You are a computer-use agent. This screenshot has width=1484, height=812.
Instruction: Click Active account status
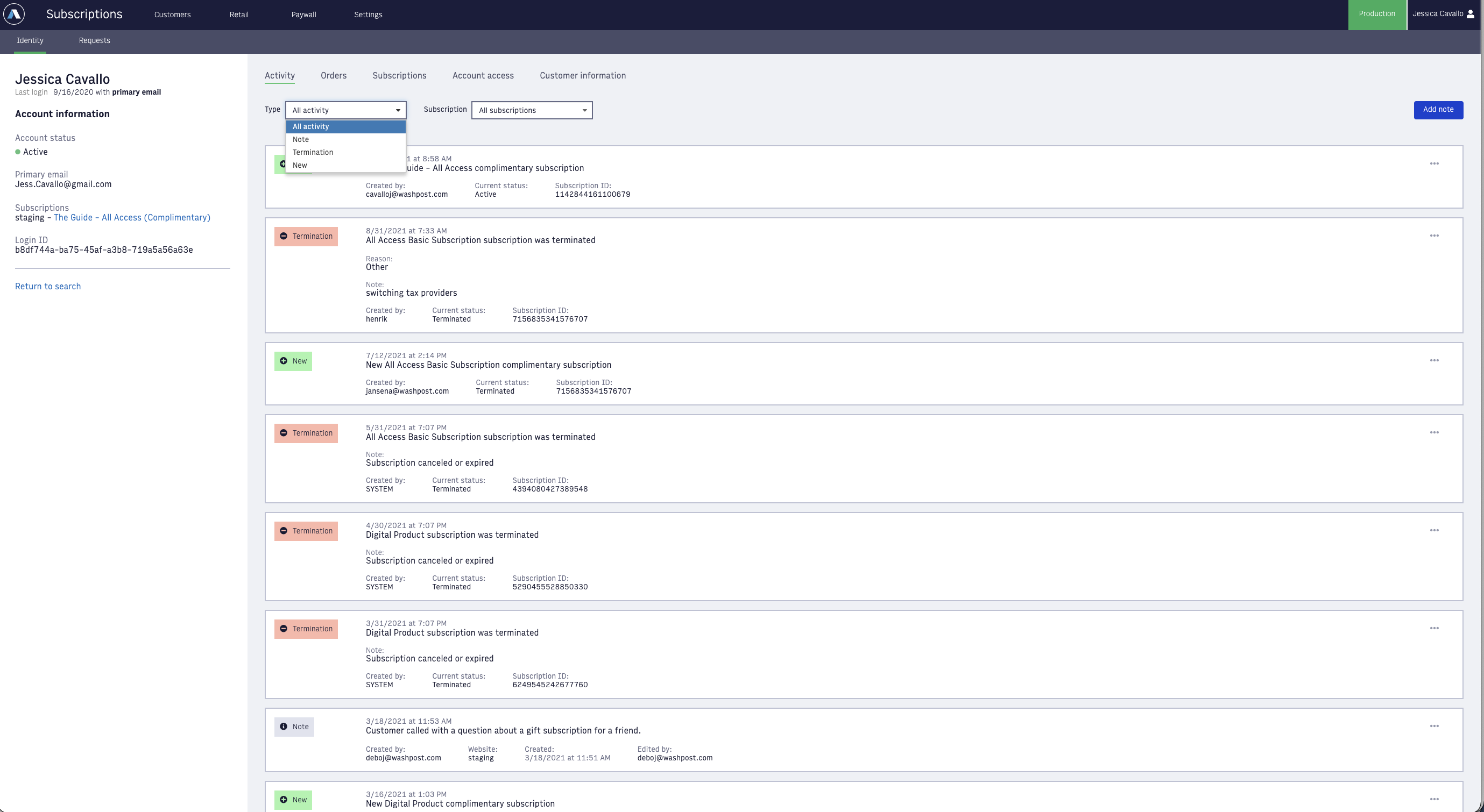pos(32,152)
